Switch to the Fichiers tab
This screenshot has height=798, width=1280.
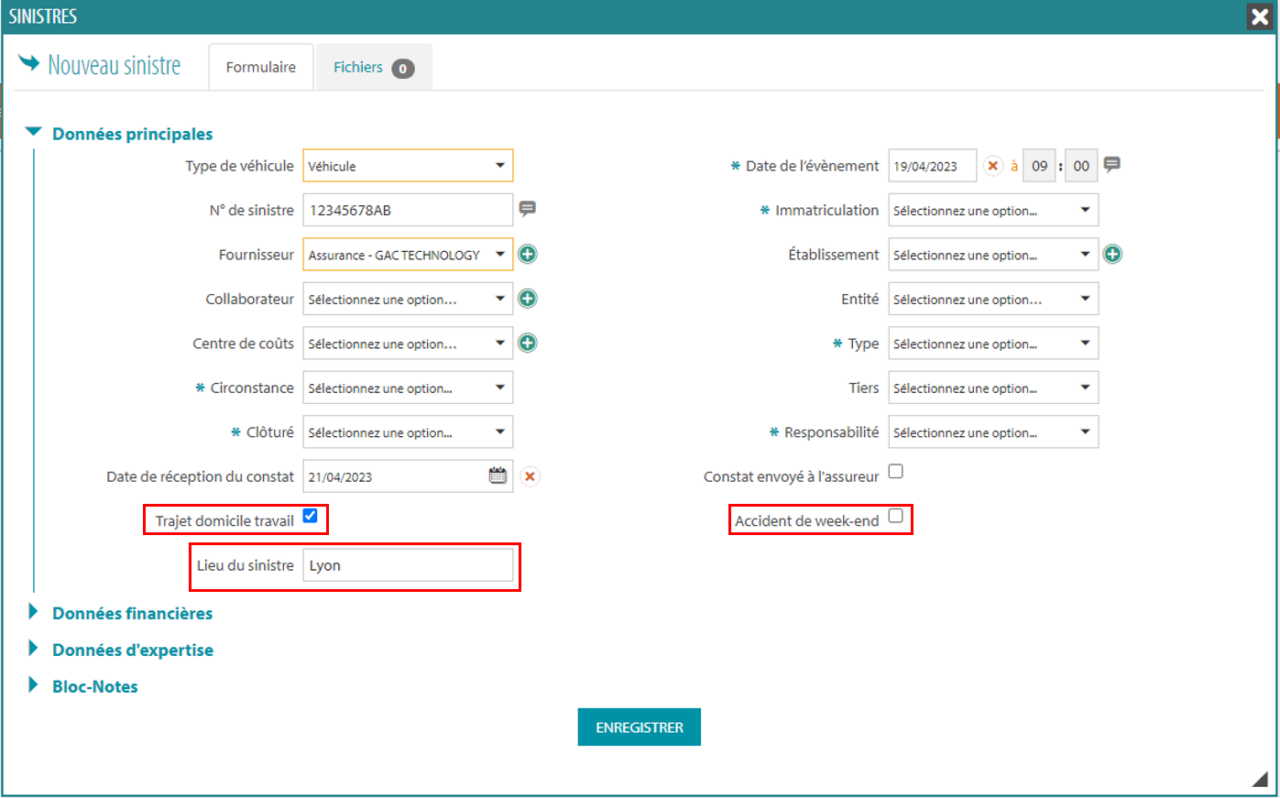tap(373, 68)
